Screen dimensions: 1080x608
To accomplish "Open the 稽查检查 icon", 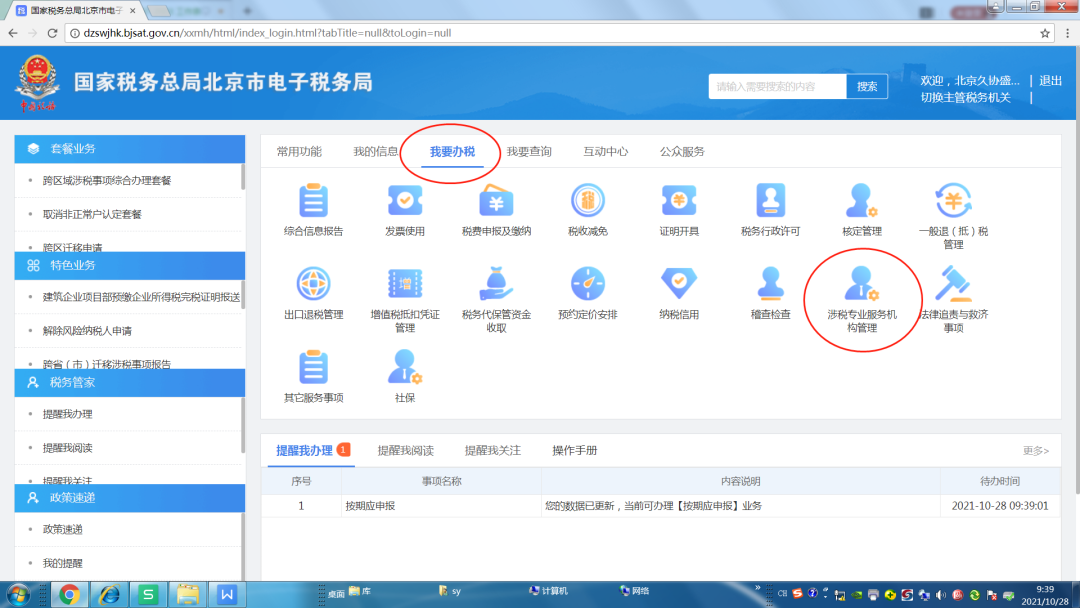I will coord(770,284).
